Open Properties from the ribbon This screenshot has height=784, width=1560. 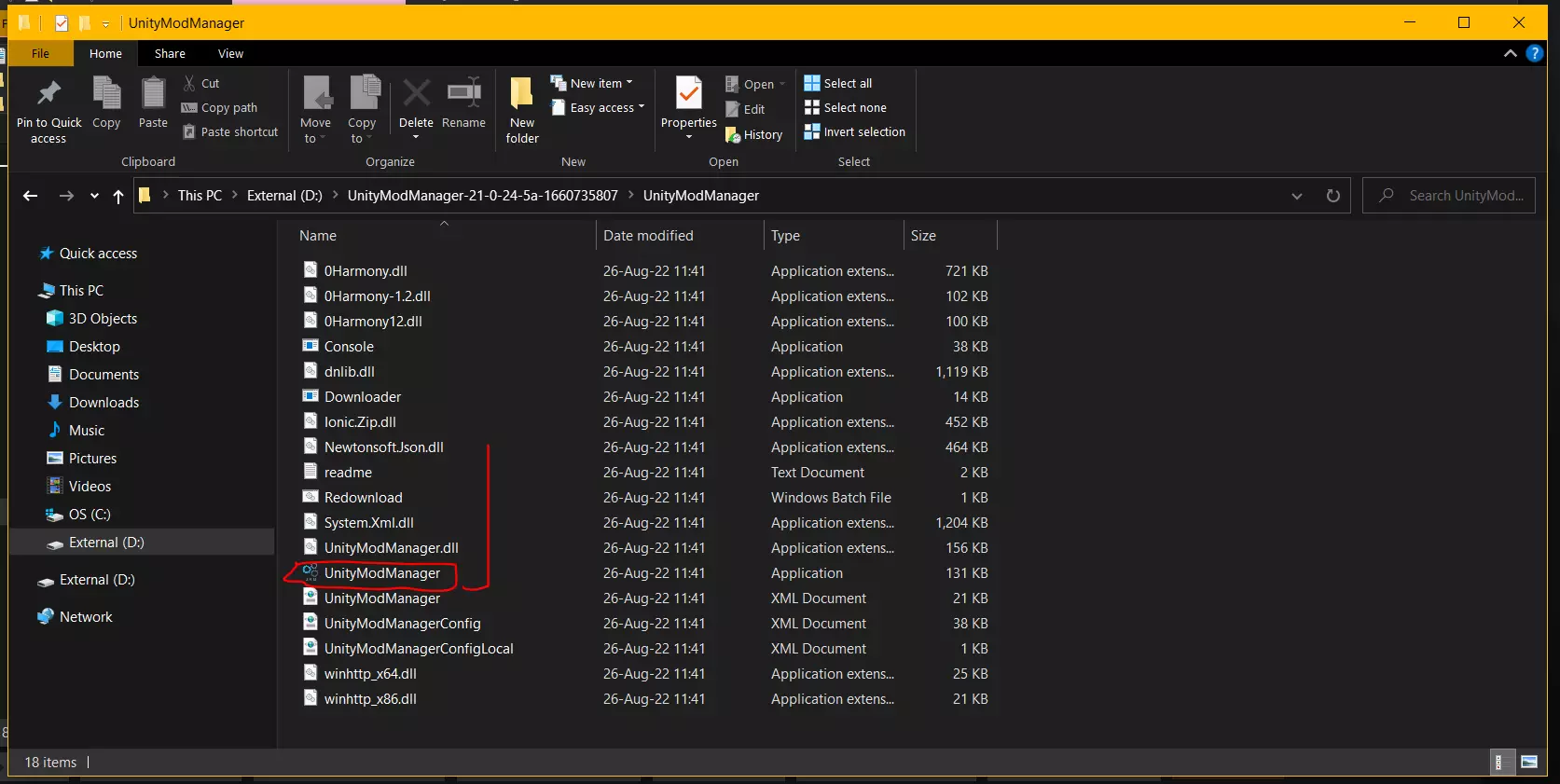pyautogui.click(x=688, y=103)
